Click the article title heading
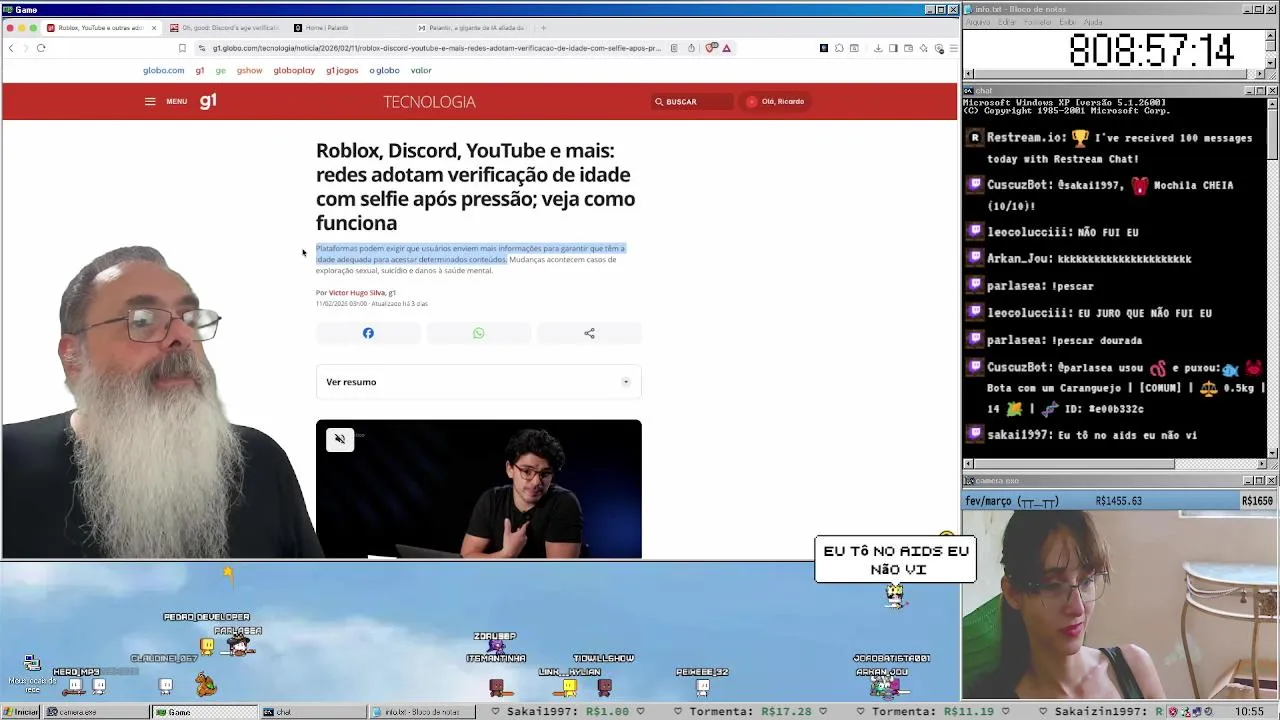The height and width of the screenshot is (720, 1280). [x=475, y=187]
